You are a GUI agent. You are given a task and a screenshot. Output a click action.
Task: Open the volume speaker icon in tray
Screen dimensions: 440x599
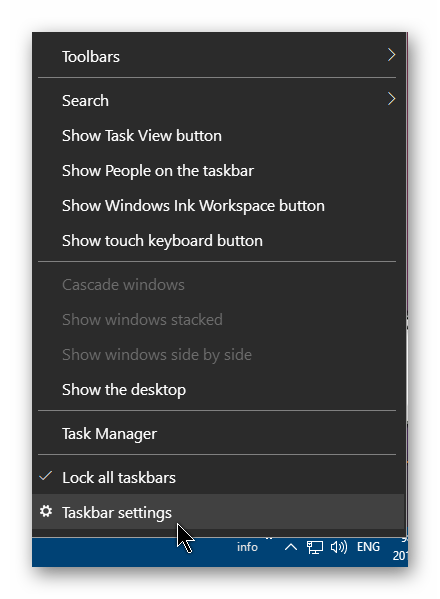click(338, 547)
